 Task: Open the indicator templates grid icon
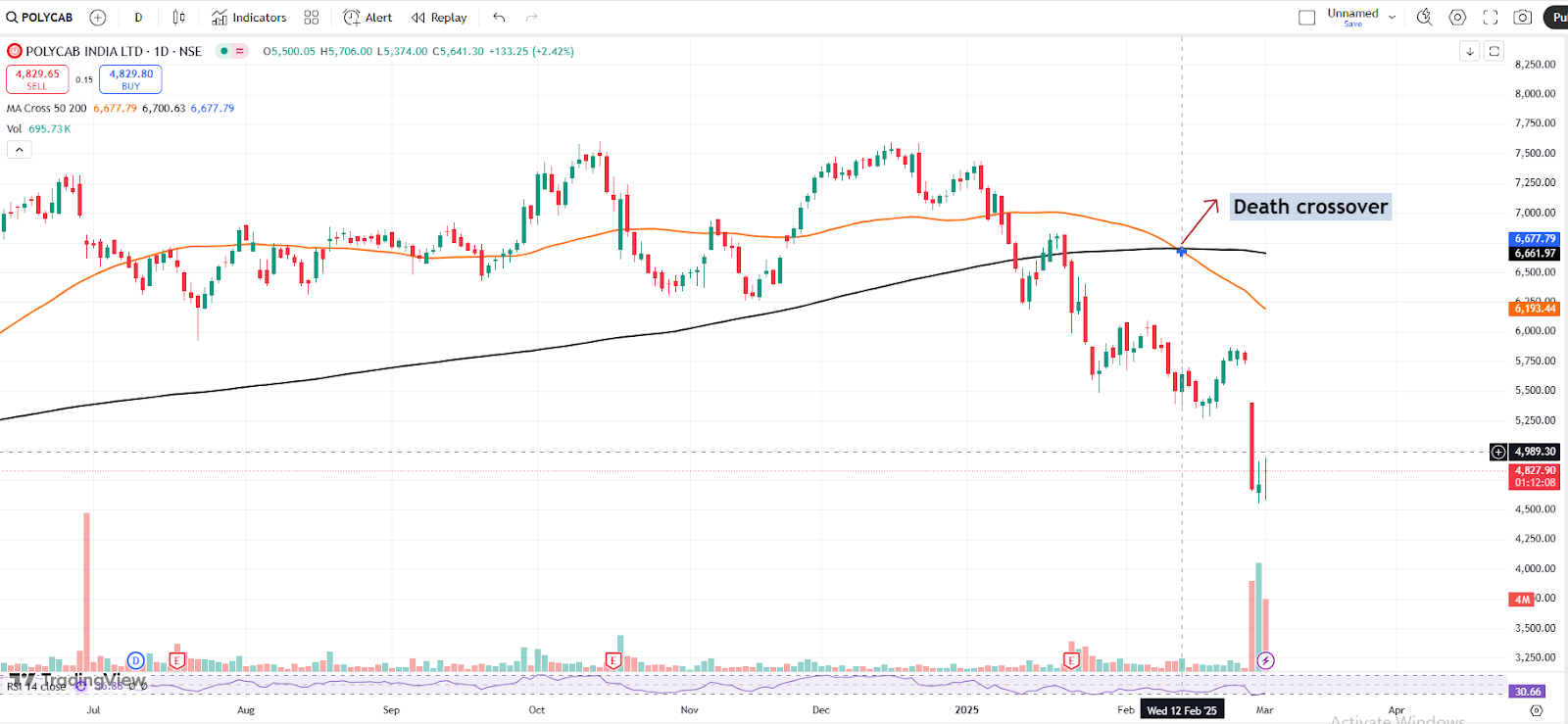pos(312,18)
